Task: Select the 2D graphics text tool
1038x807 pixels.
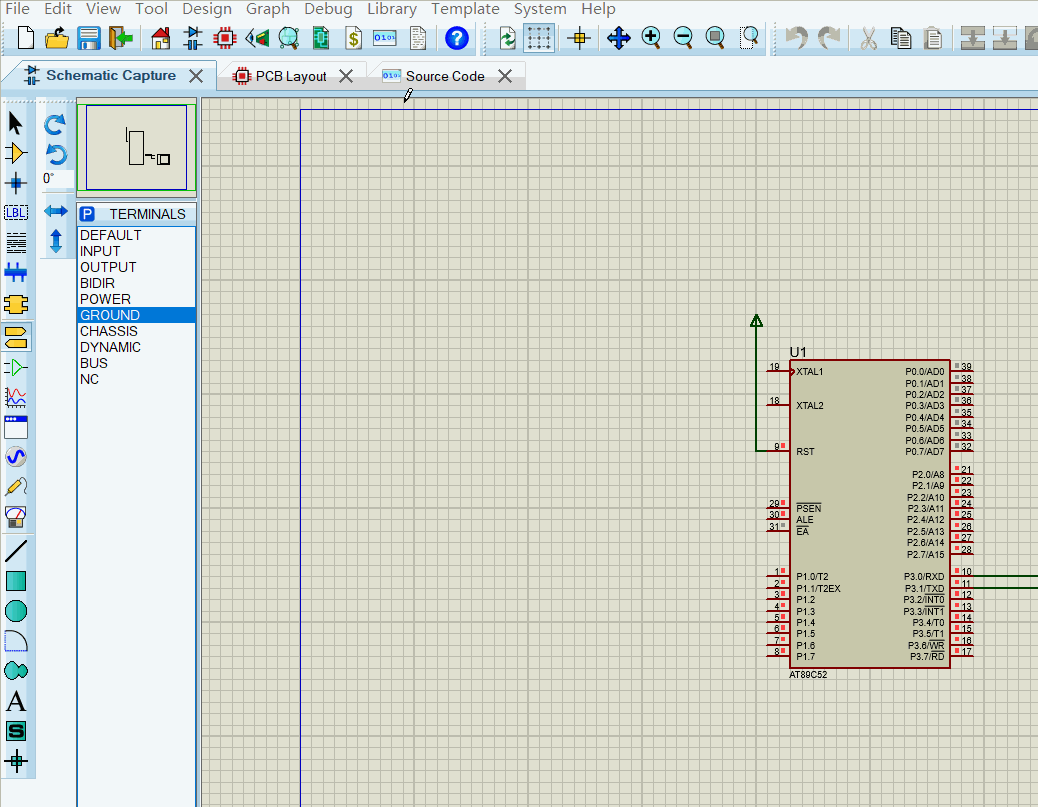Action: click(x=16, y=702)
